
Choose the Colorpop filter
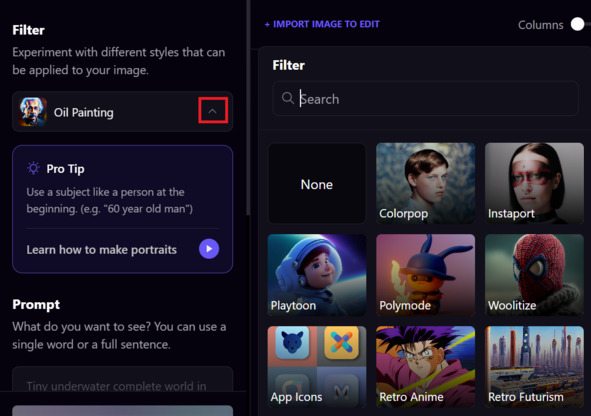pos(426,184)
